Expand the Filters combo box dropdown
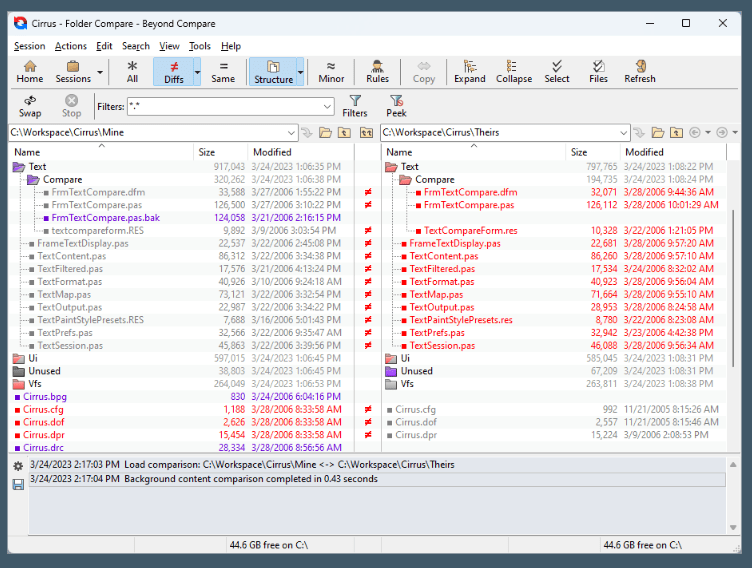Viewport: 752px width, 568px height. (x=327, y=106)
